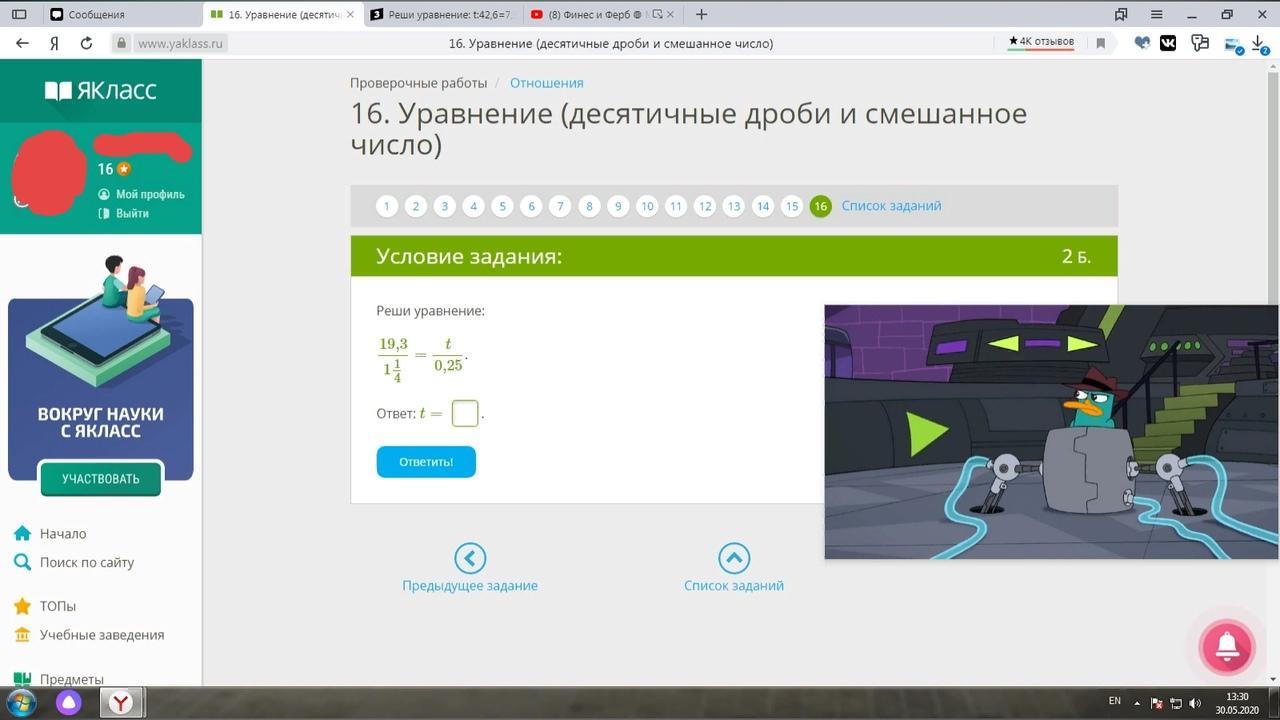Screen dimensions: 1280x720
Task: Switch to 'Реши уравнение: t:42,6=7' tab
Action: [x=440, y=15]
